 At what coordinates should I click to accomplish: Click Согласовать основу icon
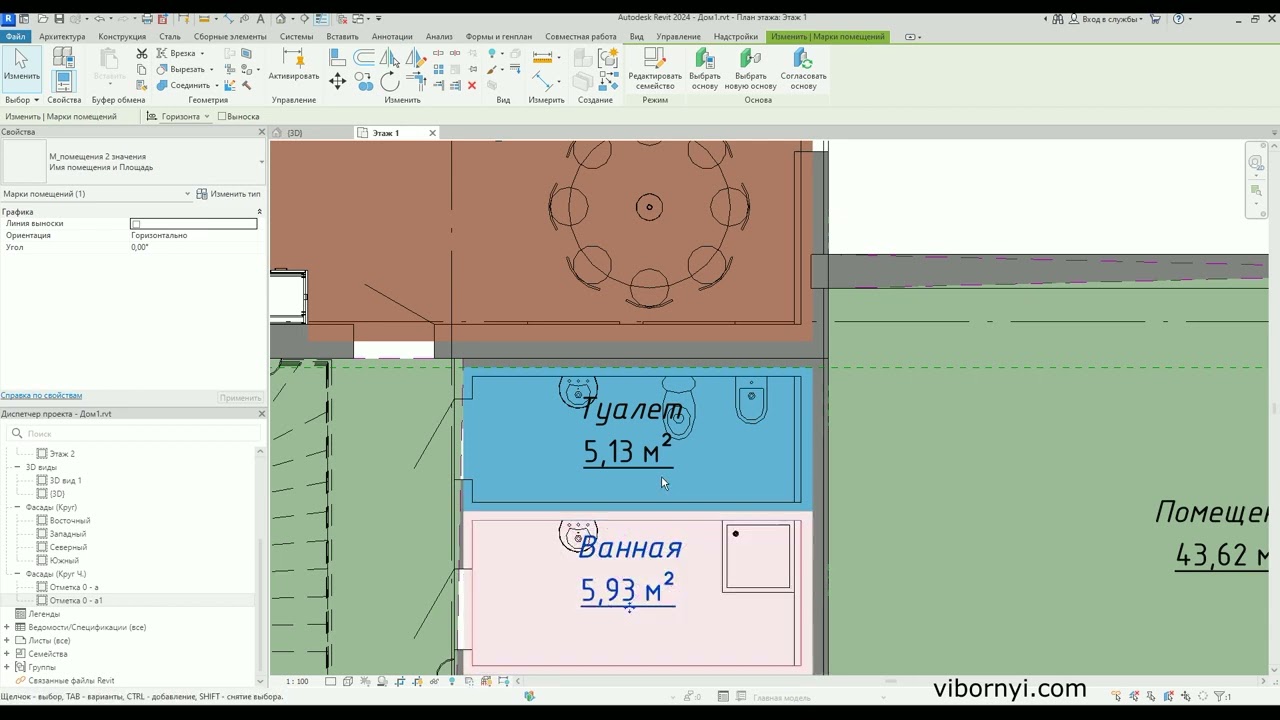803,58
